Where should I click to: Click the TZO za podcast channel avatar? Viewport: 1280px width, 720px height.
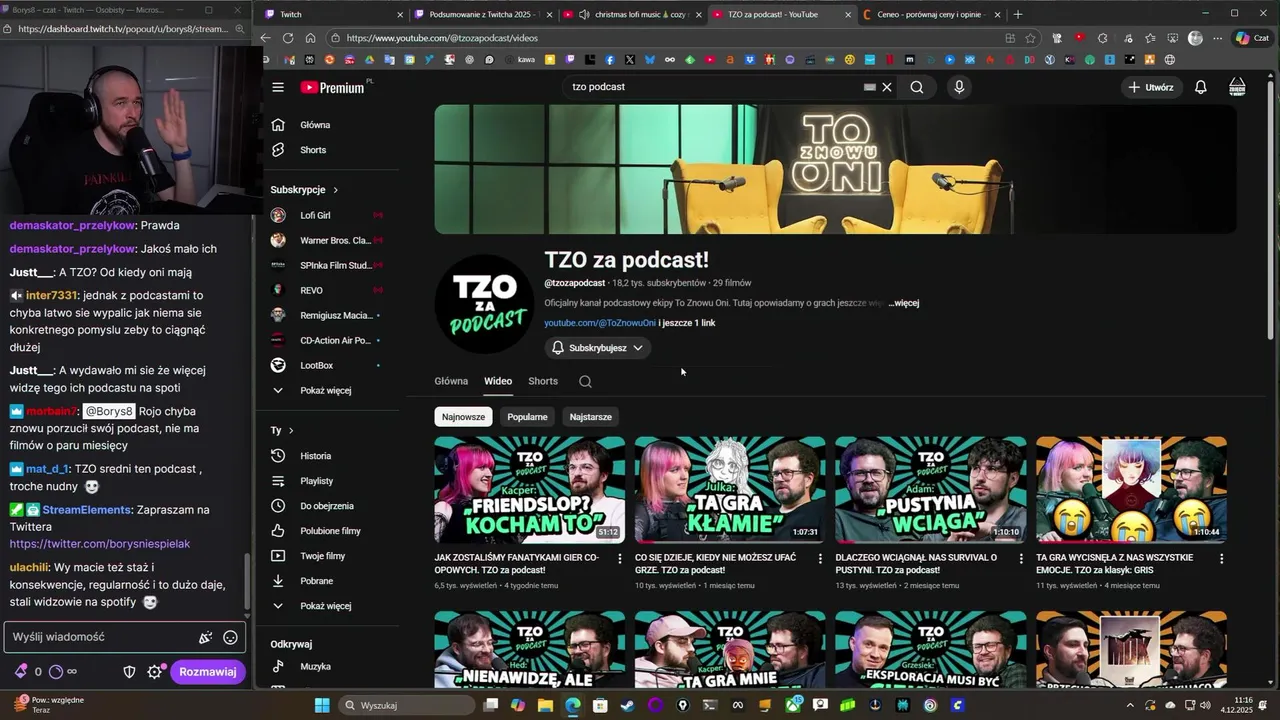[484, 304]
